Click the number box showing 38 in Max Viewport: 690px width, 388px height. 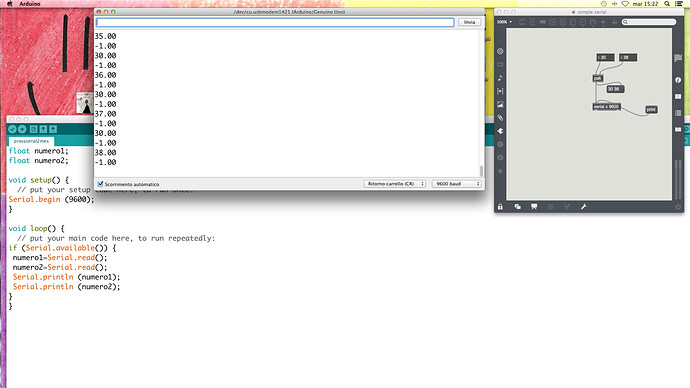click(x=628, y=58)
